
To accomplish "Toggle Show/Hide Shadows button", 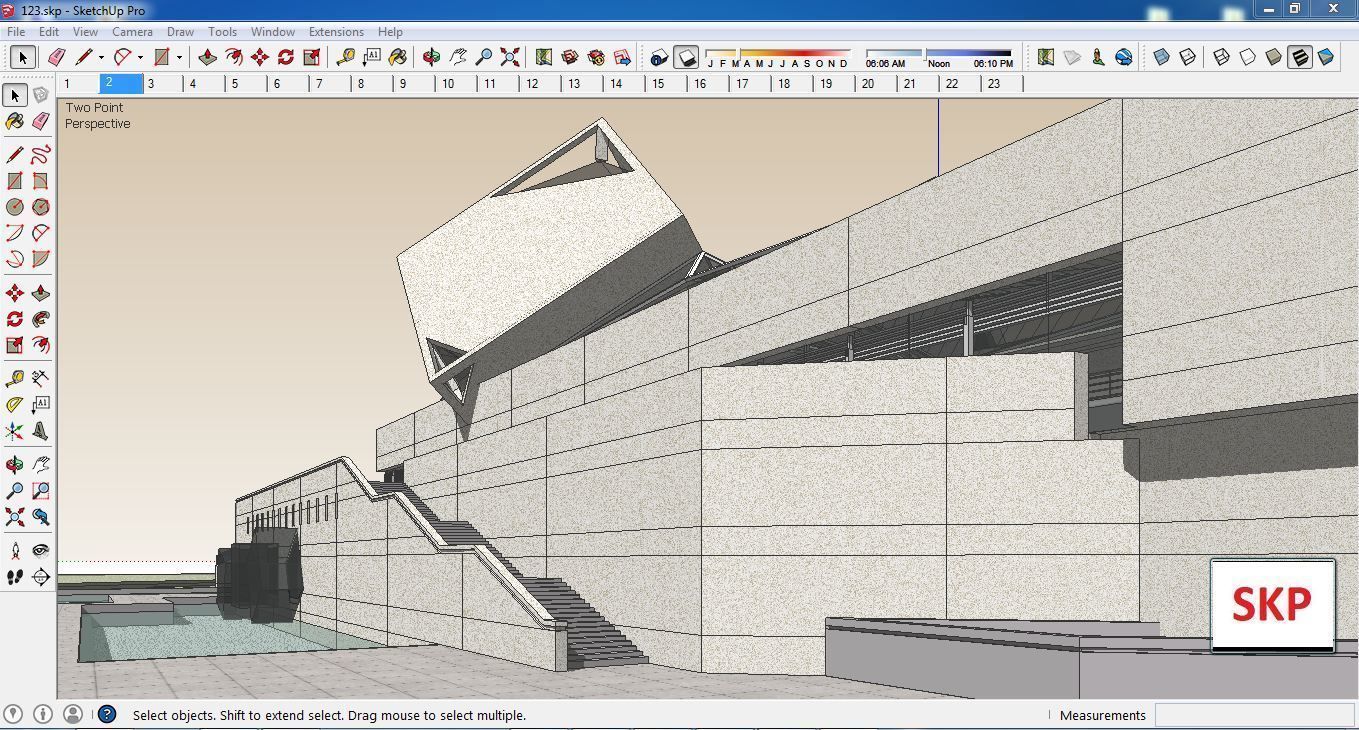I will point(686,57).
